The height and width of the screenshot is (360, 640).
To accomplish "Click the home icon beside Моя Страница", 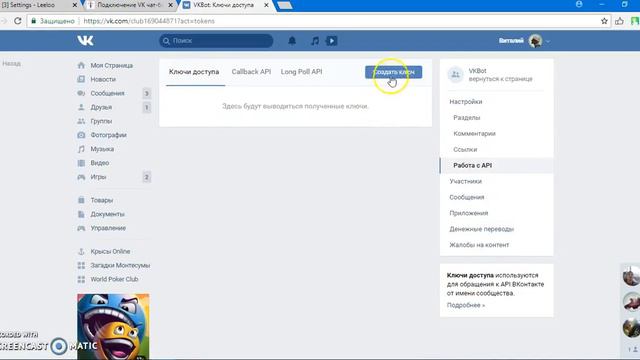I will pos(81,65).
